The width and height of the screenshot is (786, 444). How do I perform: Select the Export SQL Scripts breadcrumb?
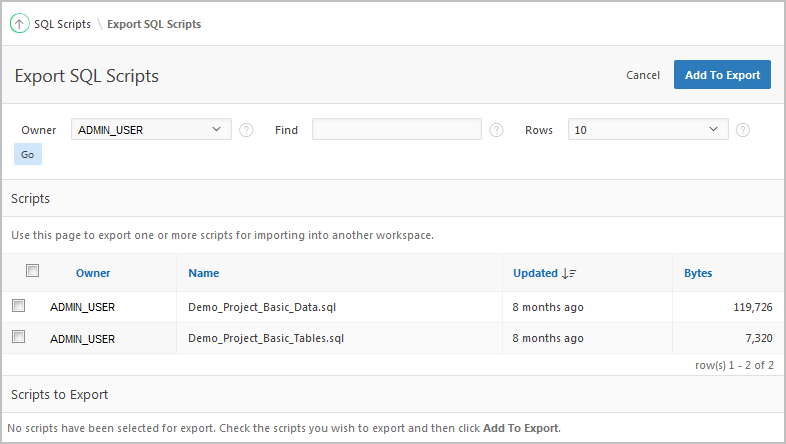pos(154,24)
